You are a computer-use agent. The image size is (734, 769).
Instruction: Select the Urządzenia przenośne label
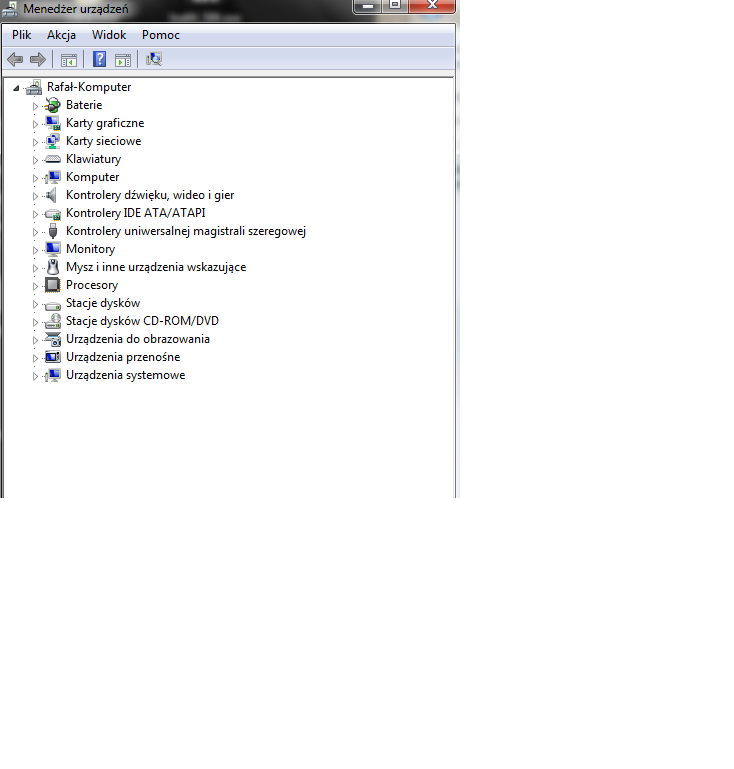click(123, 357)
